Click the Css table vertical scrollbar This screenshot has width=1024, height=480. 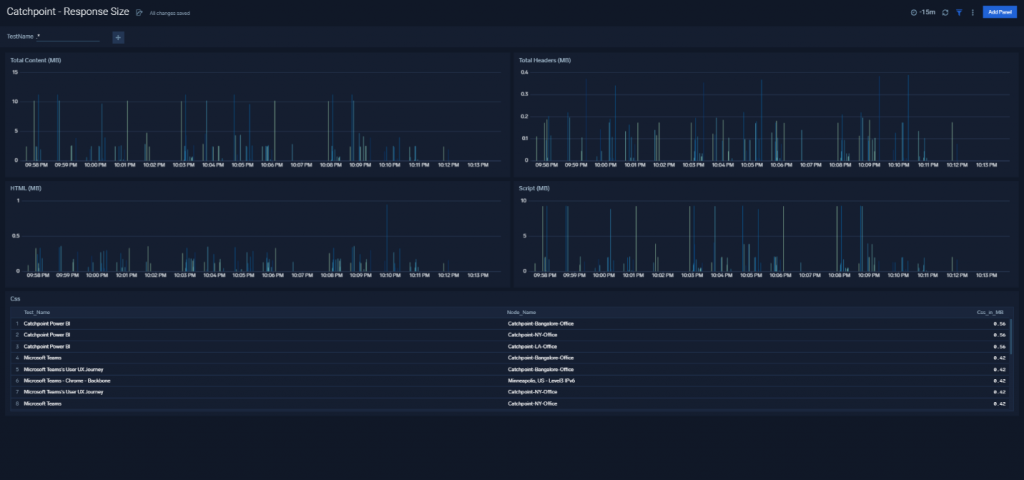pyautogui.click(x=1011, y=336)
